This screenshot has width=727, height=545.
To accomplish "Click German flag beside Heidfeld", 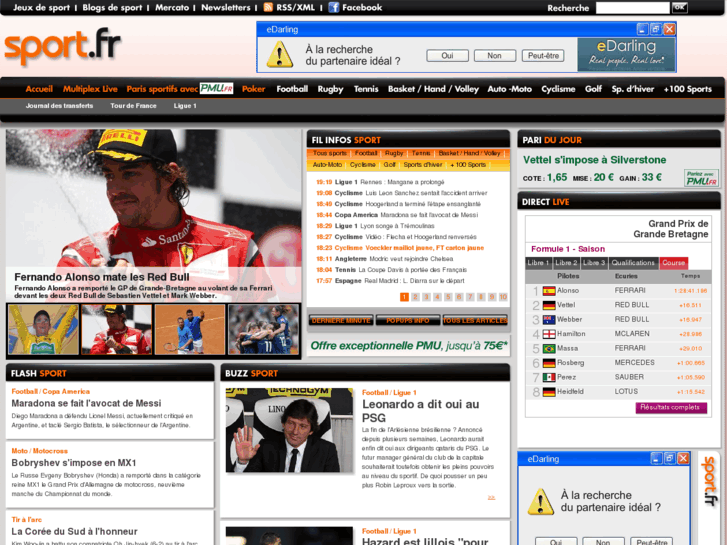I will (549, 392).
